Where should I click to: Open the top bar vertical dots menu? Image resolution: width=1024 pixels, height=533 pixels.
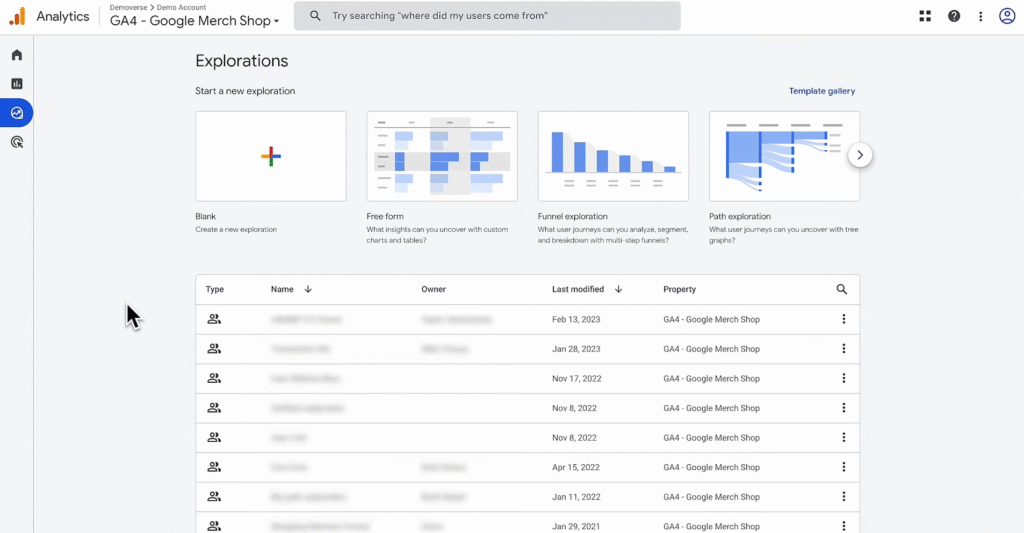tap(980, 16)
